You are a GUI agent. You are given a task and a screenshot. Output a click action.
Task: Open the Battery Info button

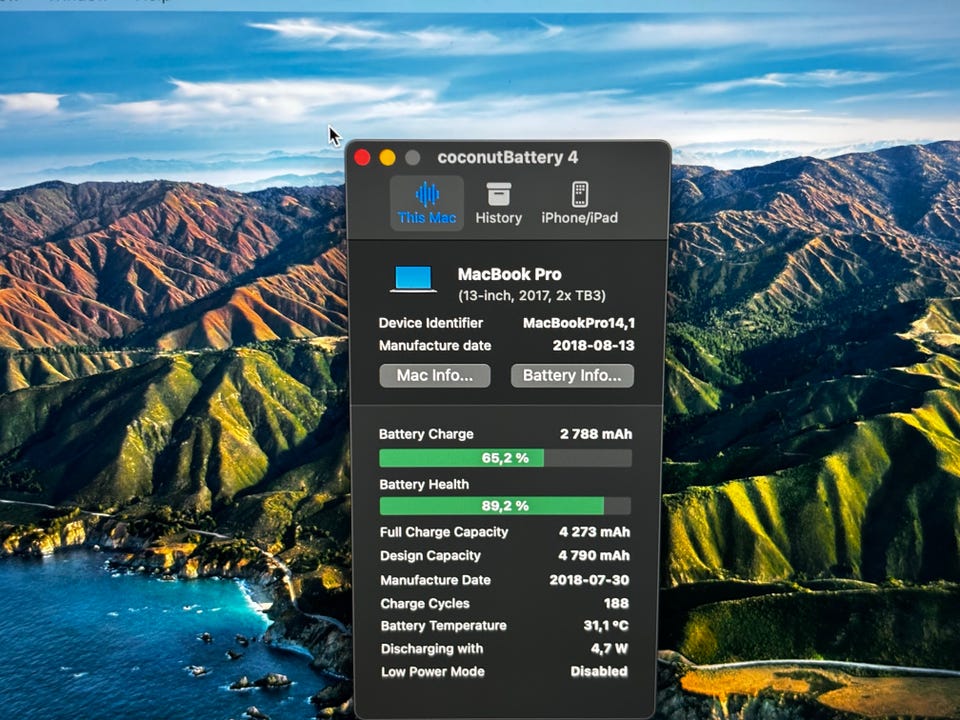tap(572, 375)
